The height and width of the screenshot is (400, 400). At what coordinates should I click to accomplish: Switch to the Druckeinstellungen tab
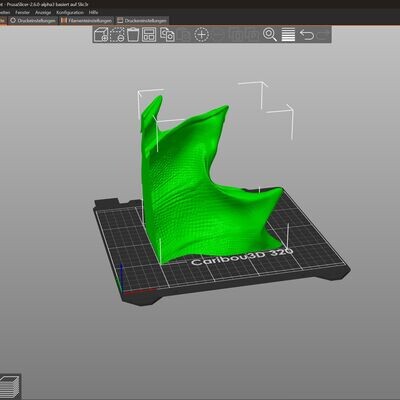33,21
